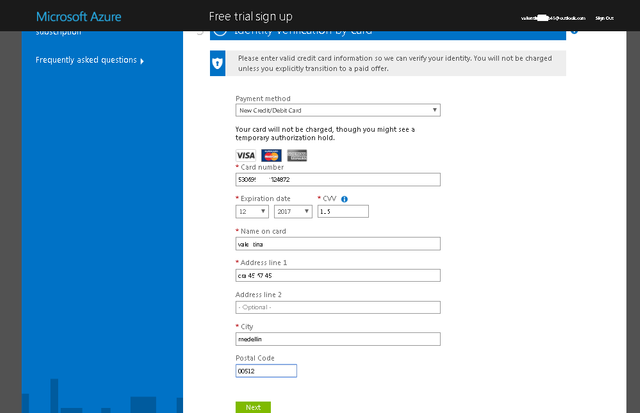
Task: Focus the Address line 1 field
Action: 338,275
